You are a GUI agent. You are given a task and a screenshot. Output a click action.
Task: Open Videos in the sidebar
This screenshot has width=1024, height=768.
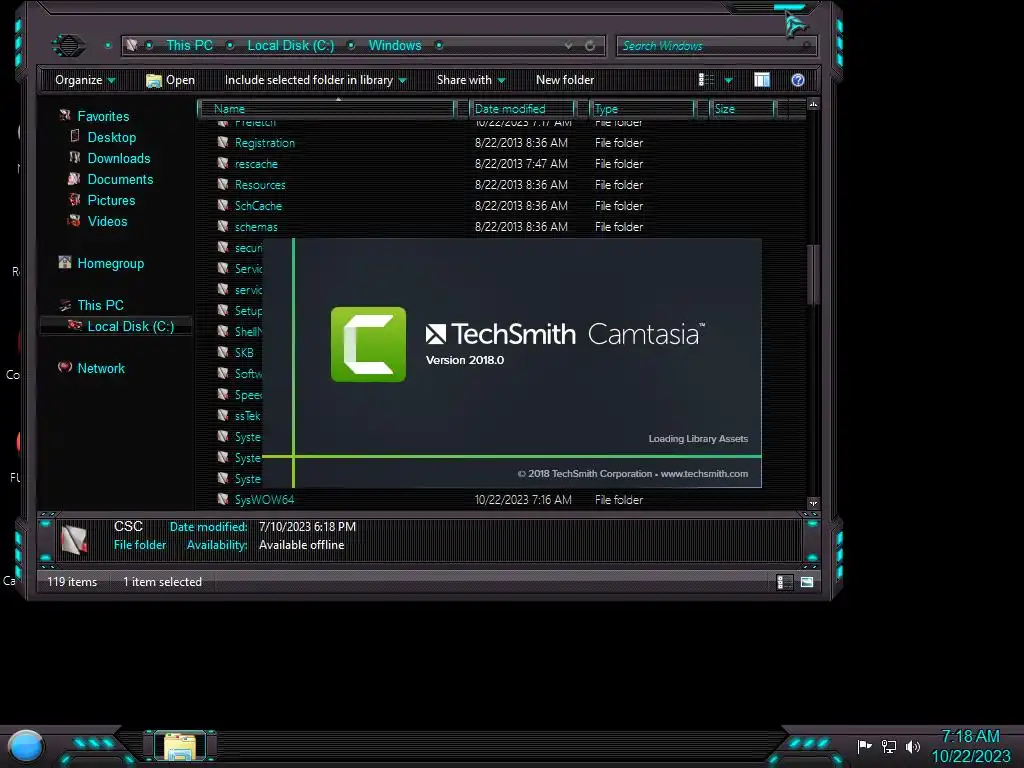click(107, 221)
